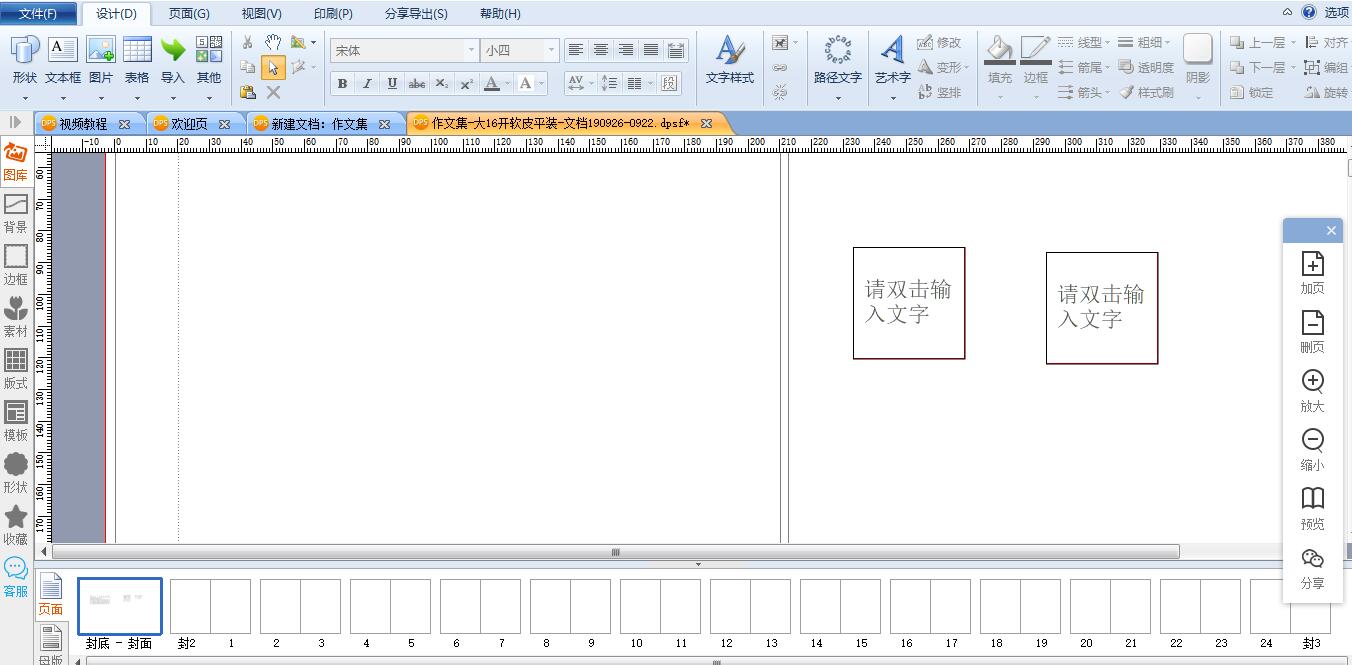Toggle superscript X² formatting

point(467,84)
